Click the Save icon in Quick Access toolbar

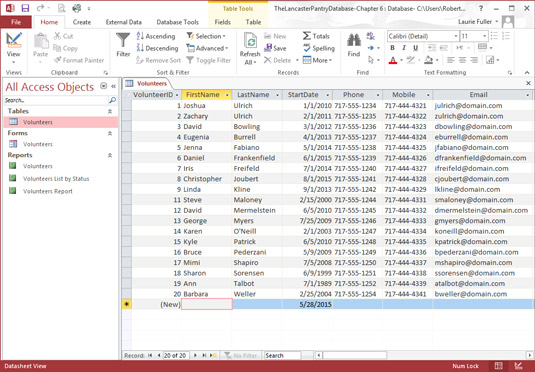click(x=25, y=8)
